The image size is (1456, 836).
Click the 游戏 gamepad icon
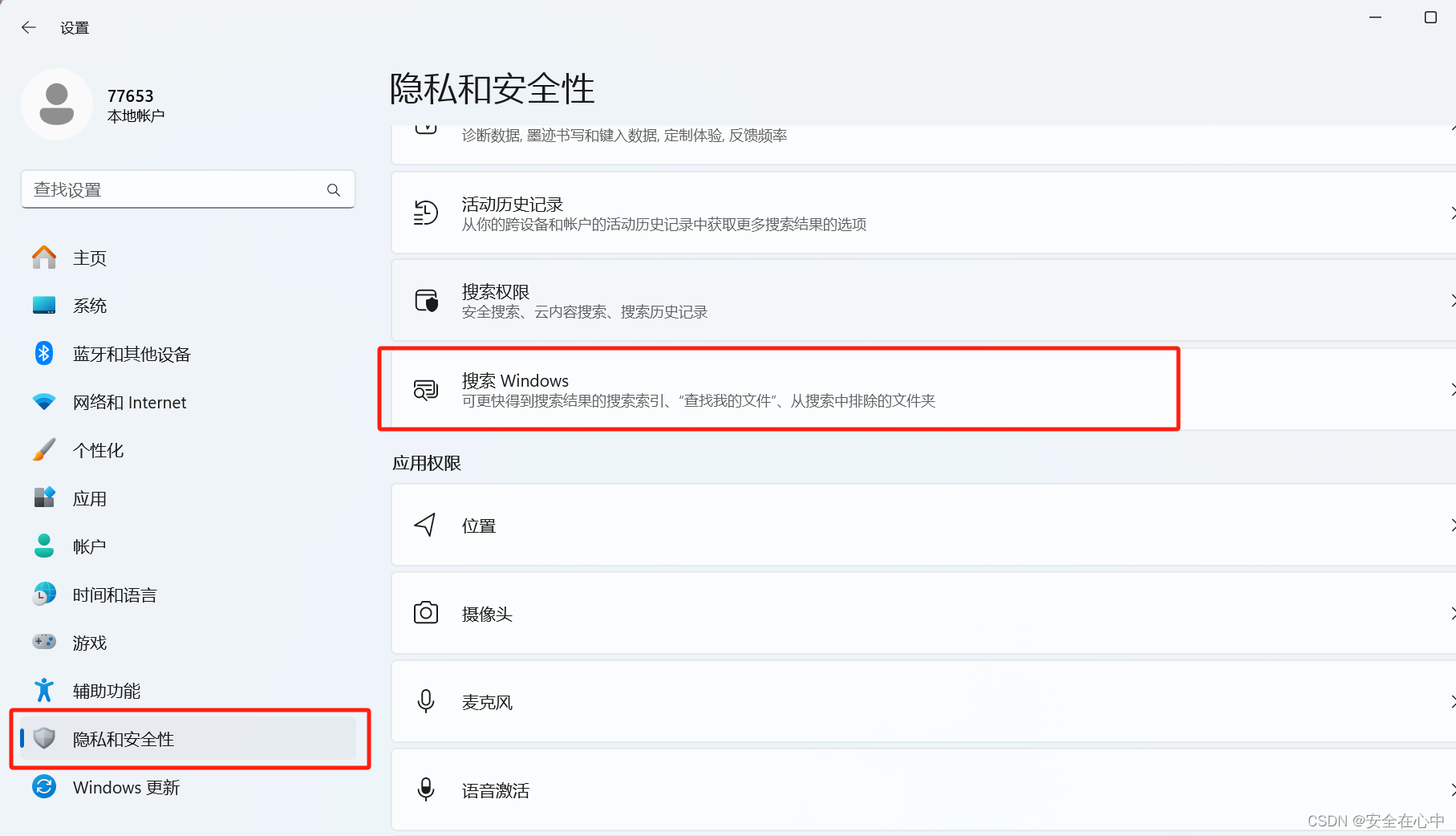pyautogui.click(x=44, y=642)
